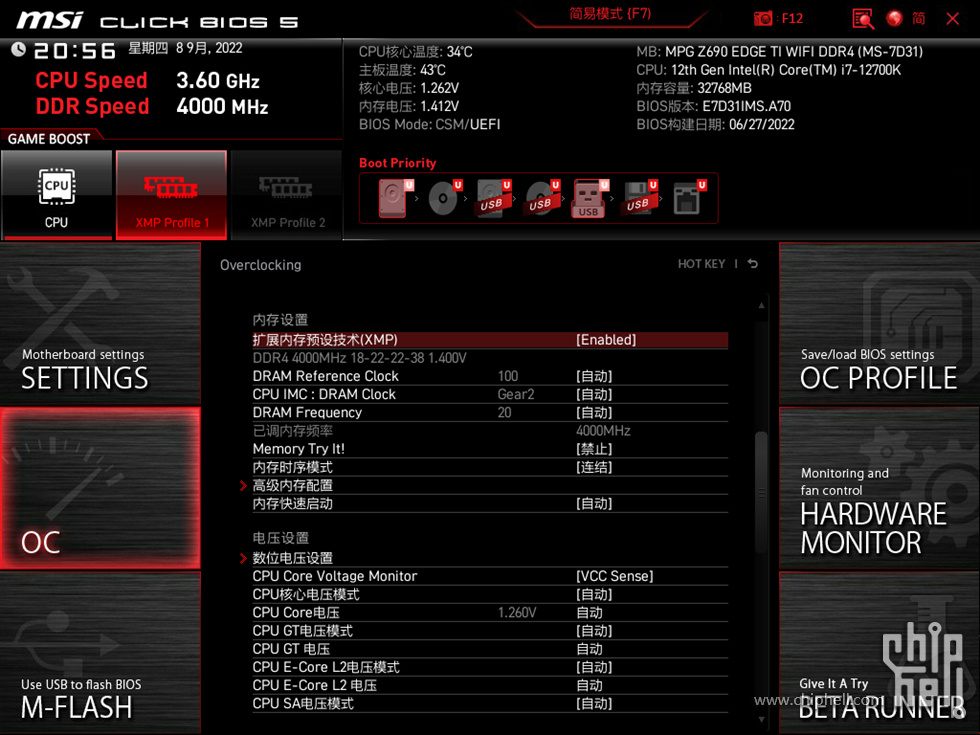The width and height of the screenshot is (980, 735).
Task: Click the scrollbar down arrow in Overclocking list
Action: pos(761,719)
